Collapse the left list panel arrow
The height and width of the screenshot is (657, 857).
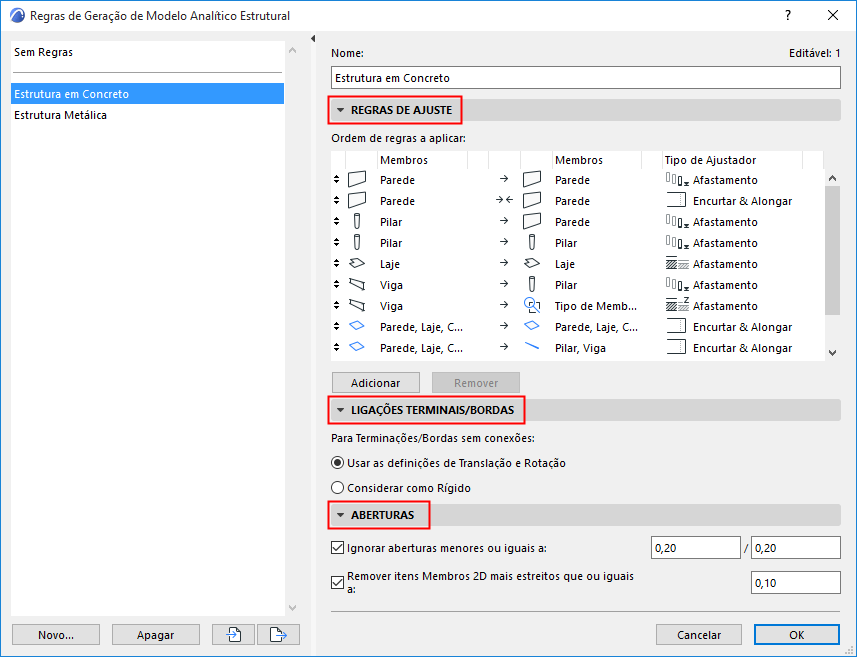[x=313, y=38]
